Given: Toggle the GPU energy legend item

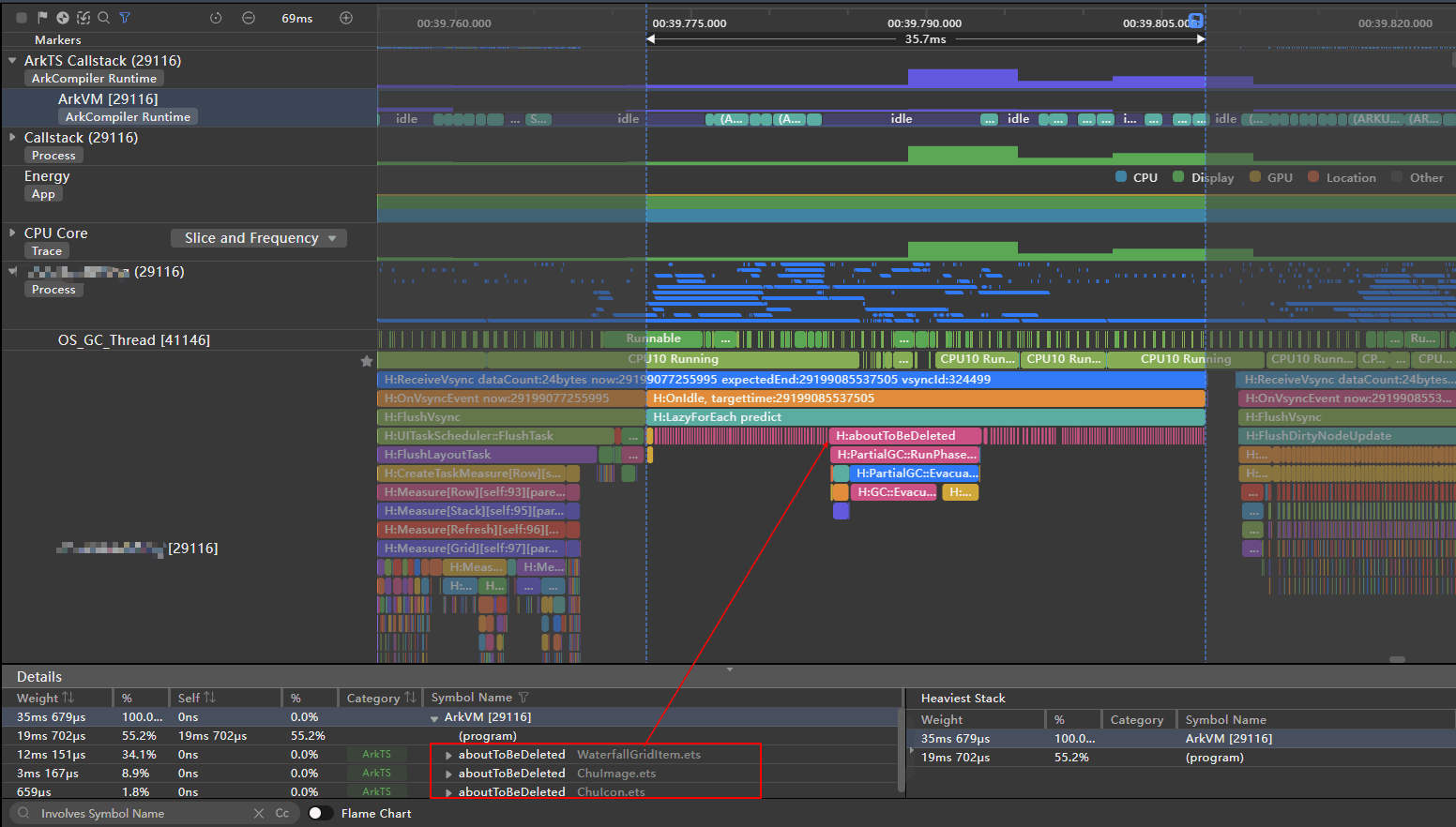Looking at the screenshot, I should (1271, 177).
